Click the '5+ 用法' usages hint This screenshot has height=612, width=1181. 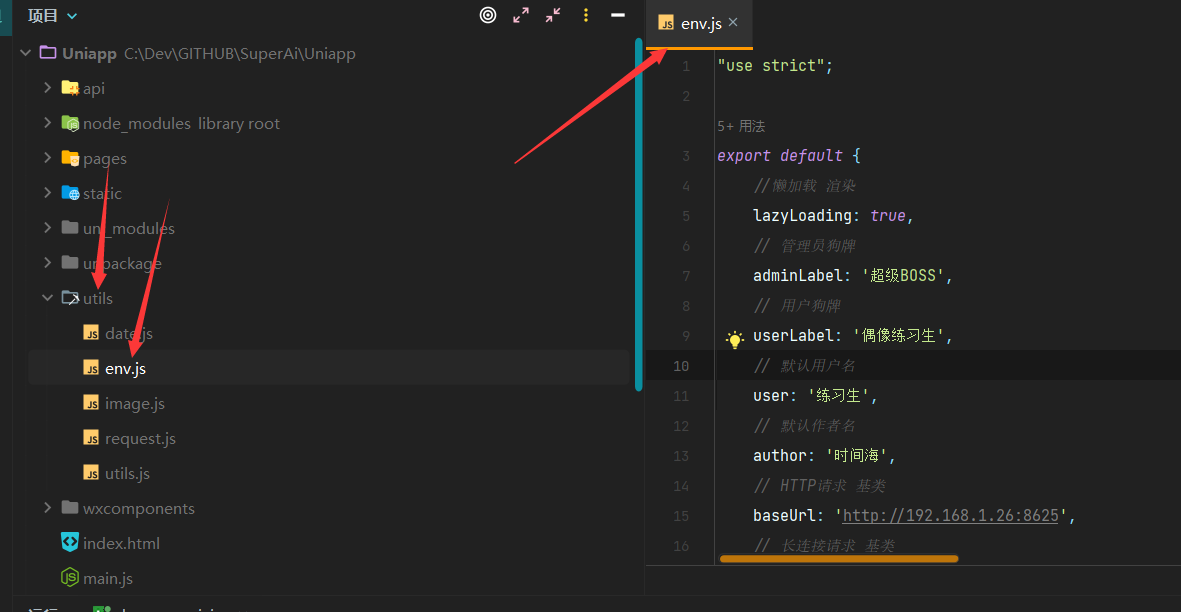click(x=741, y=126)
